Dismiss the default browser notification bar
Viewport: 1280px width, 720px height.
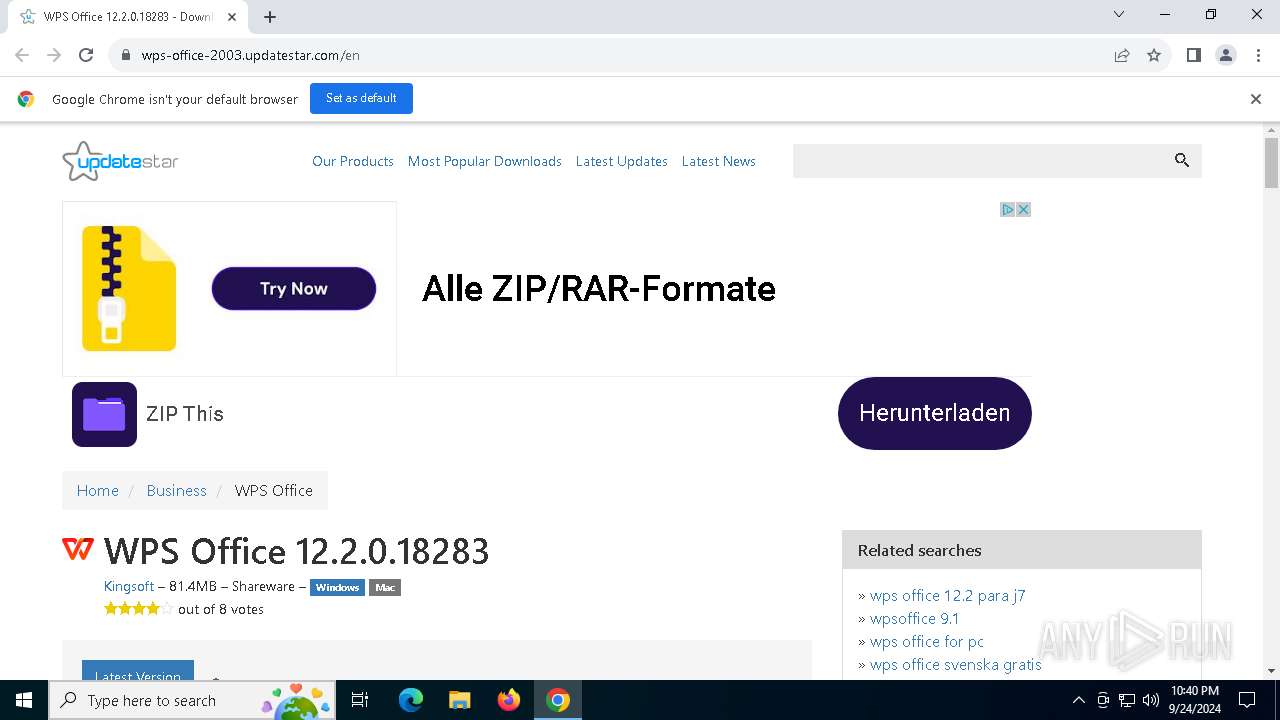tap(1255, 99)
